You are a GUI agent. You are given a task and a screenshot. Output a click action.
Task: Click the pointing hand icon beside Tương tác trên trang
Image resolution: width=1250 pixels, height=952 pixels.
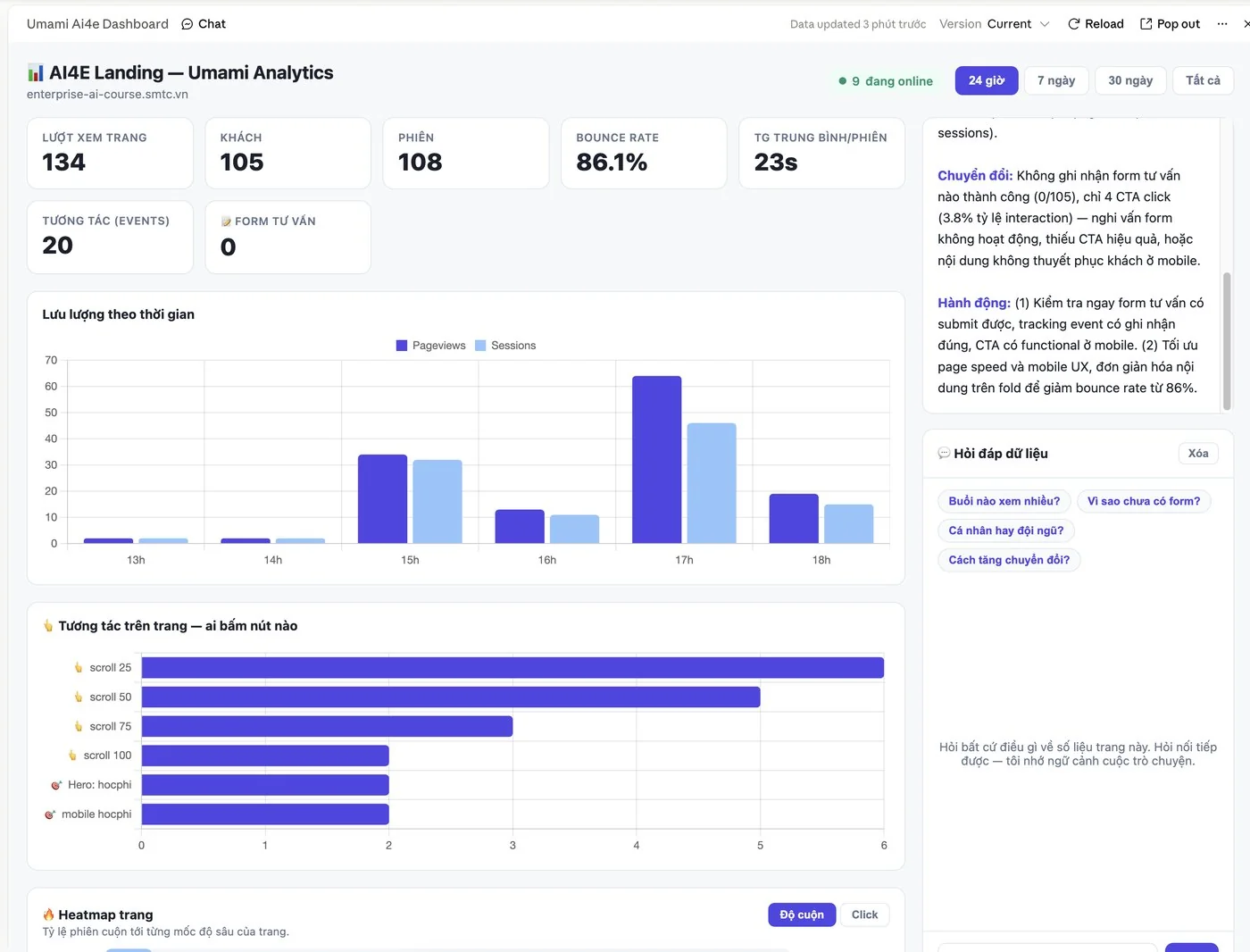pos(48,626)
